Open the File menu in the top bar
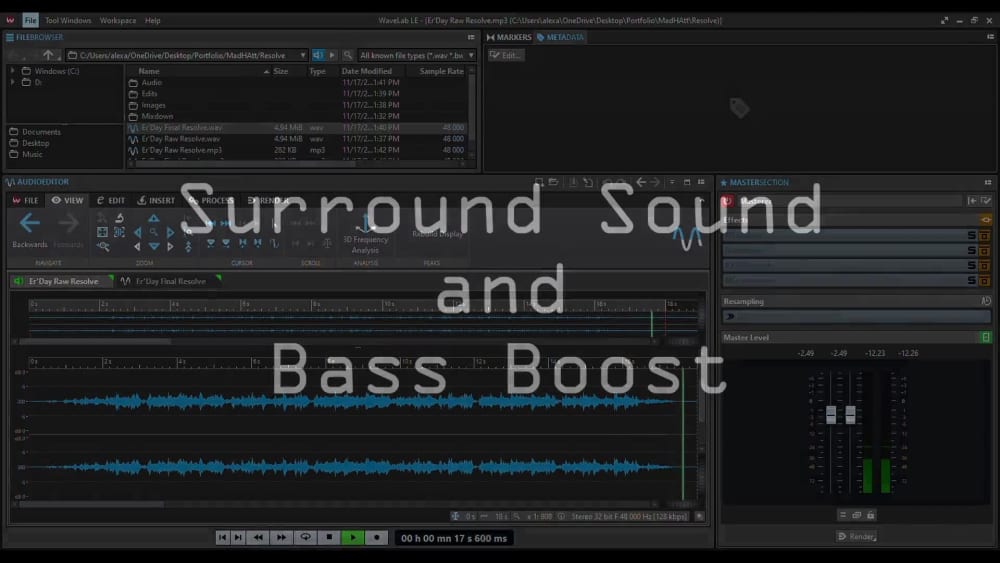The height and width of the screenshot is (563, 1000). click(30, 20)
